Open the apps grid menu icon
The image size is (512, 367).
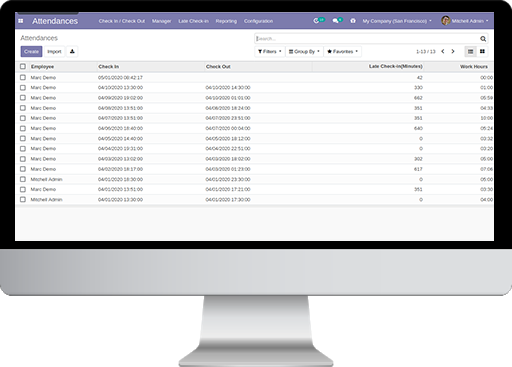point(21,21)
